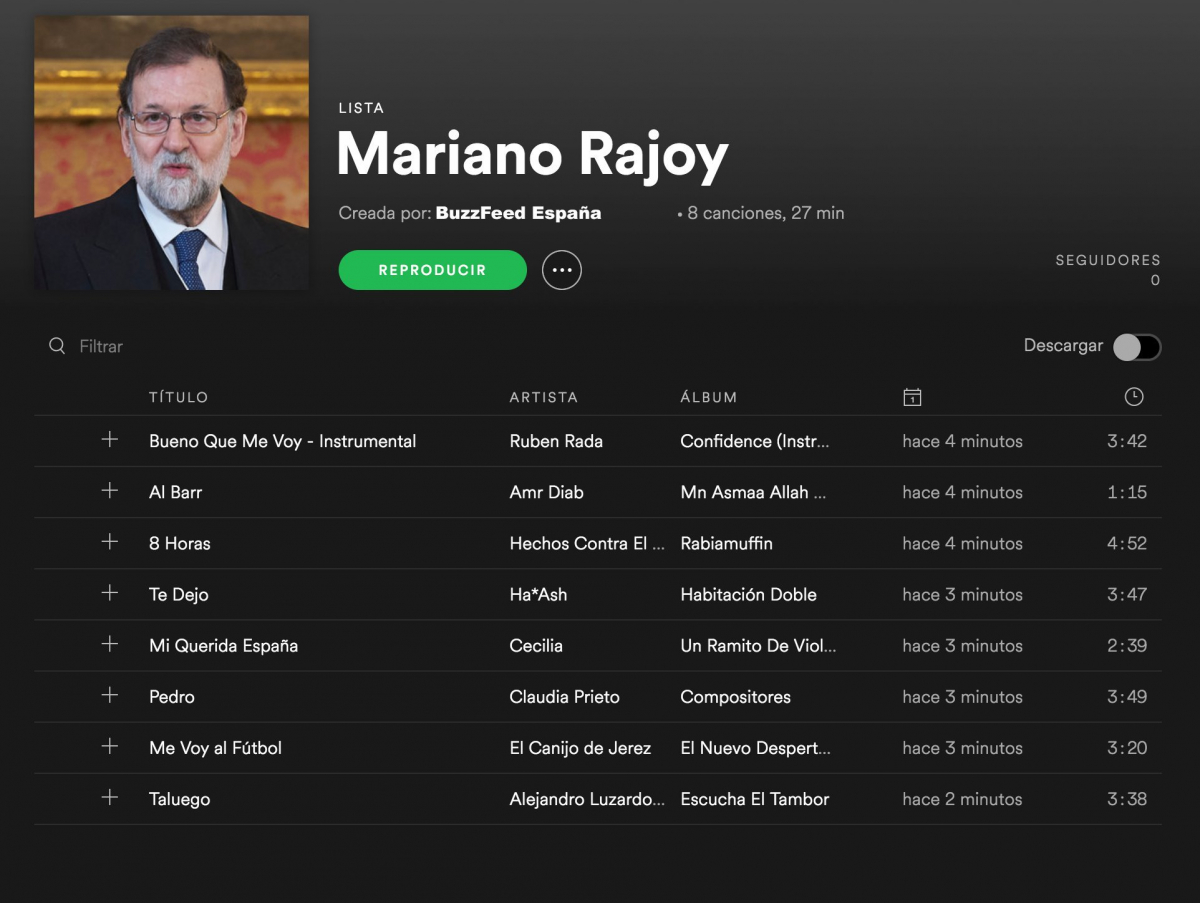1200x903 pixels.
Task: Click the plus icon next to Taluego
Action: point(110,798)
